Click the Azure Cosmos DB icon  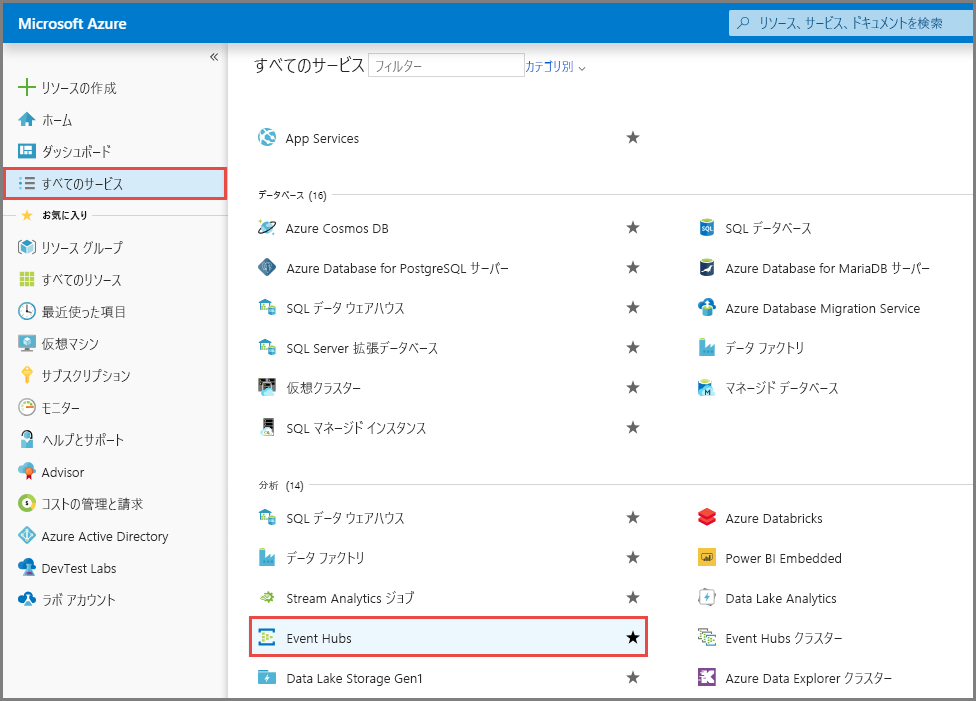click(x=267, y=228)
